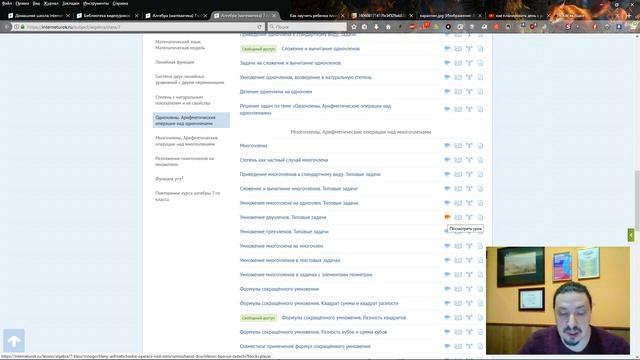Viewport: 640px width, 360px height.
Task: Select highlighted sidebar topic «Одночлены. Арифметические операции»
Action: click(191, 120)
